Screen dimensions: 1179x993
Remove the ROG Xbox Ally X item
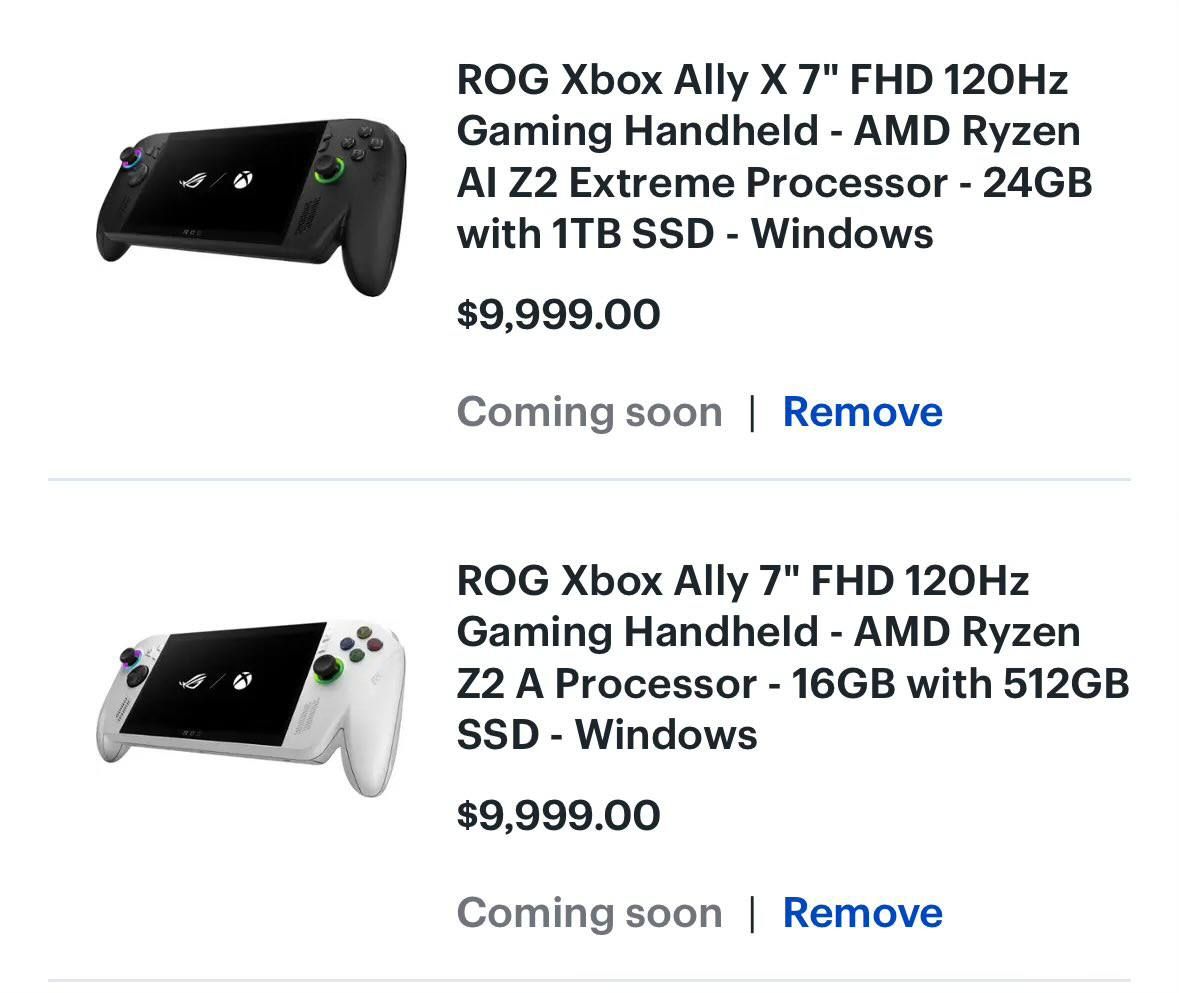coord(862,412)
